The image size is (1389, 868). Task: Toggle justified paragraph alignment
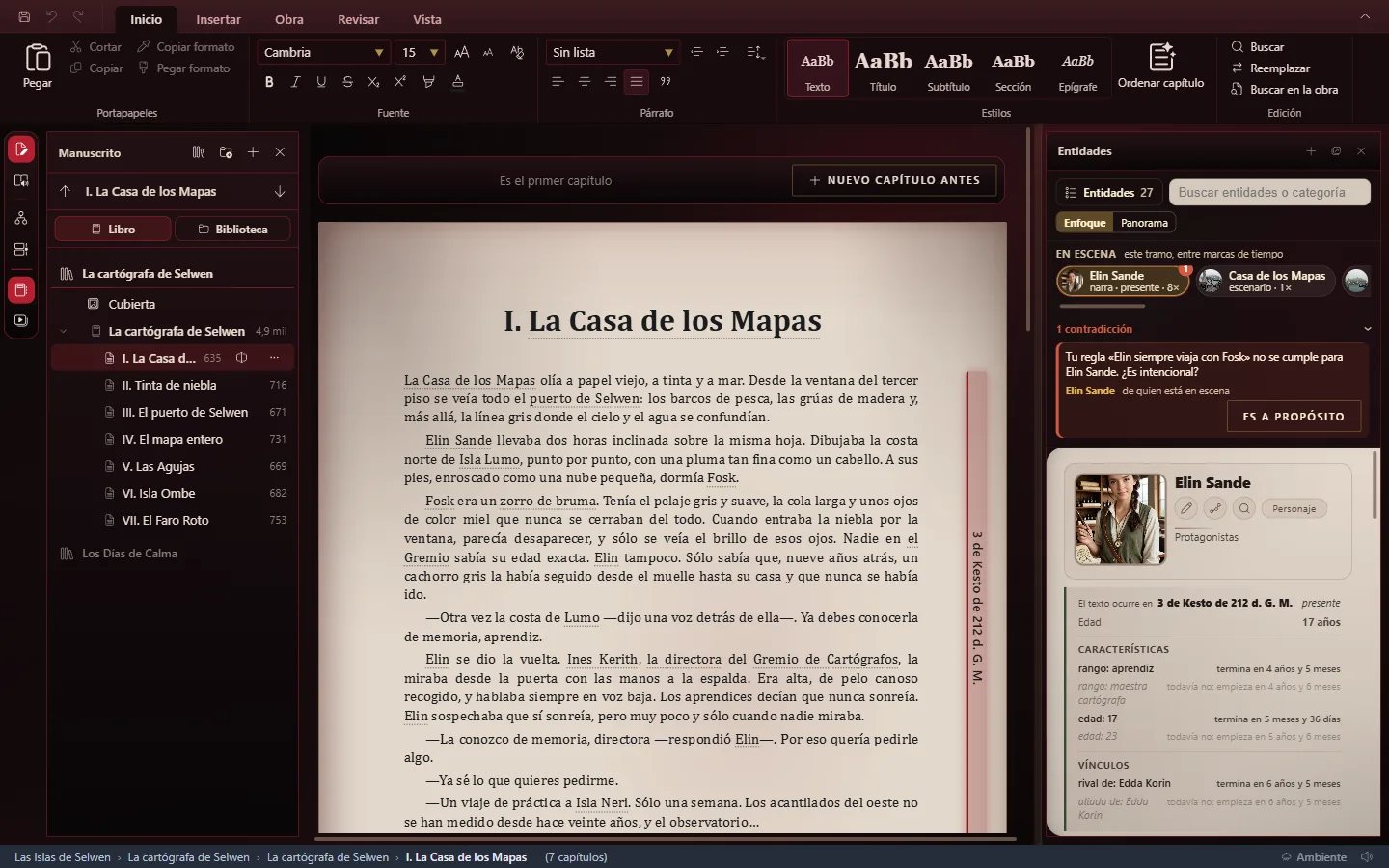tap(637, 82)
